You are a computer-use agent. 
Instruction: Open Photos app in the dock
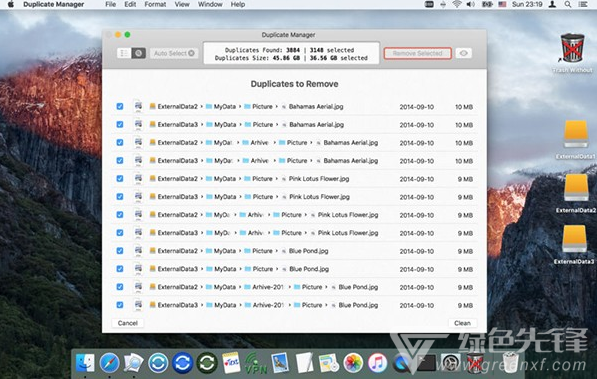pyautogui.click(x=353, y=363)
